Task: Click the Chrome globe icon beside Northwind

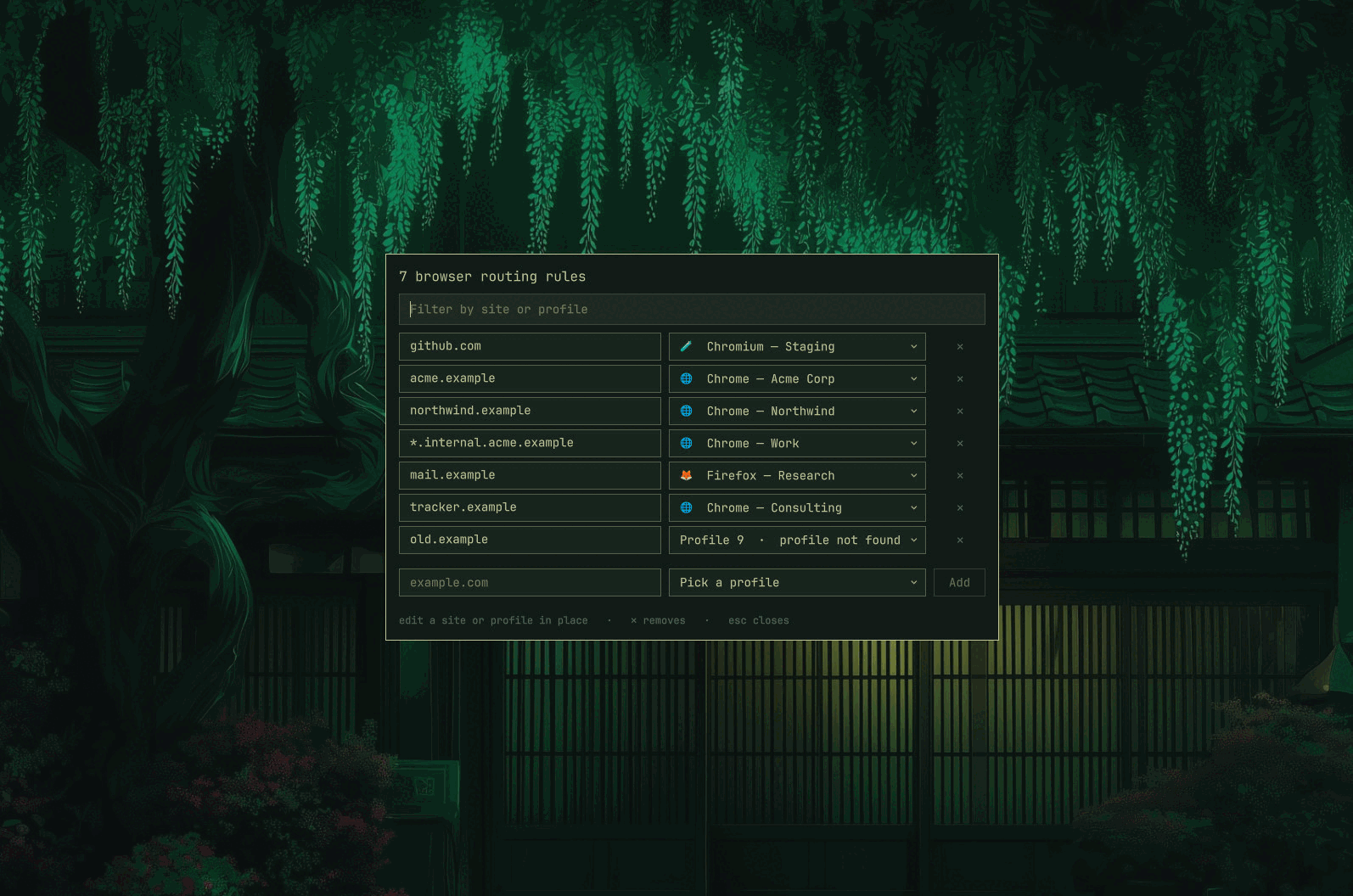Action: click(686, 411)
